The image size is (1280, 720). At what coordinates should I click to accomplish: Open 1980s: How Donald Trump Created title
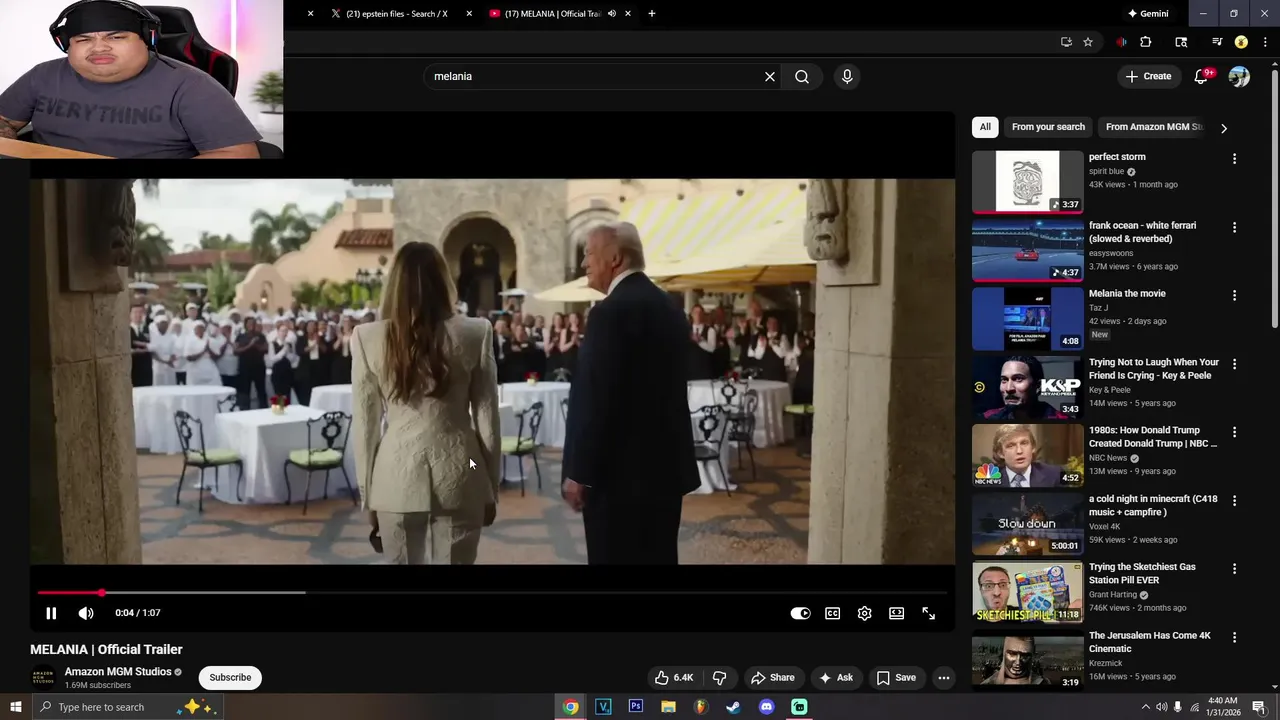1153,437
